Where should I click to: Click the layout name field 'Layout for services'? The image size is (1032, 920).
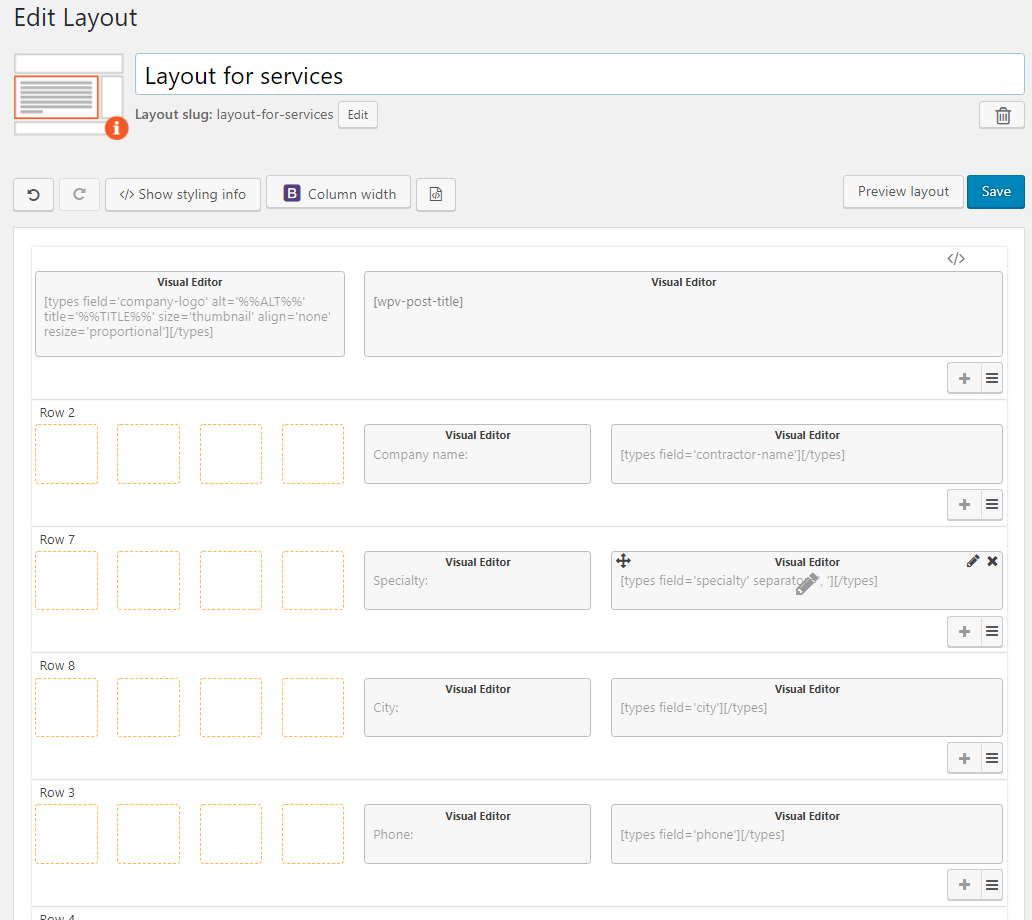[580, 74]
